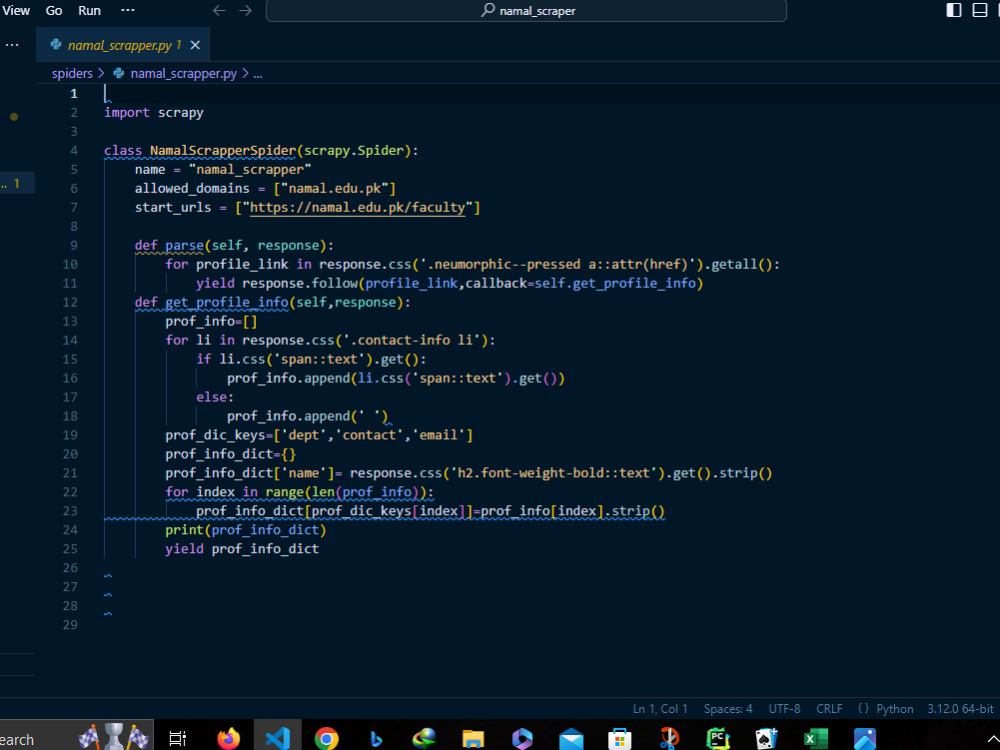The height and width of the screenshot is (750, 1000).
Task: Click the NamalScrapperSpider class name
Action: pos(223,151)
